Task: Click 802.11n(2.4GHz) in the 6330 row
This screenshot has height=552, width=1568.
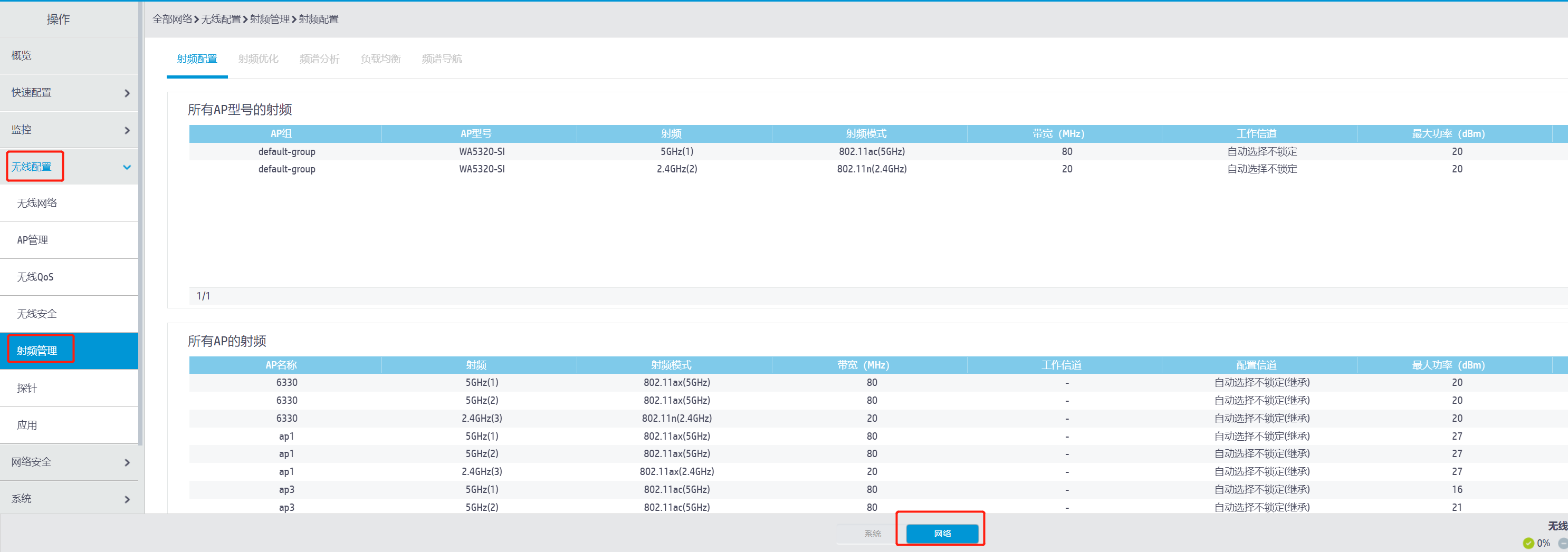Action: (677, 419)
